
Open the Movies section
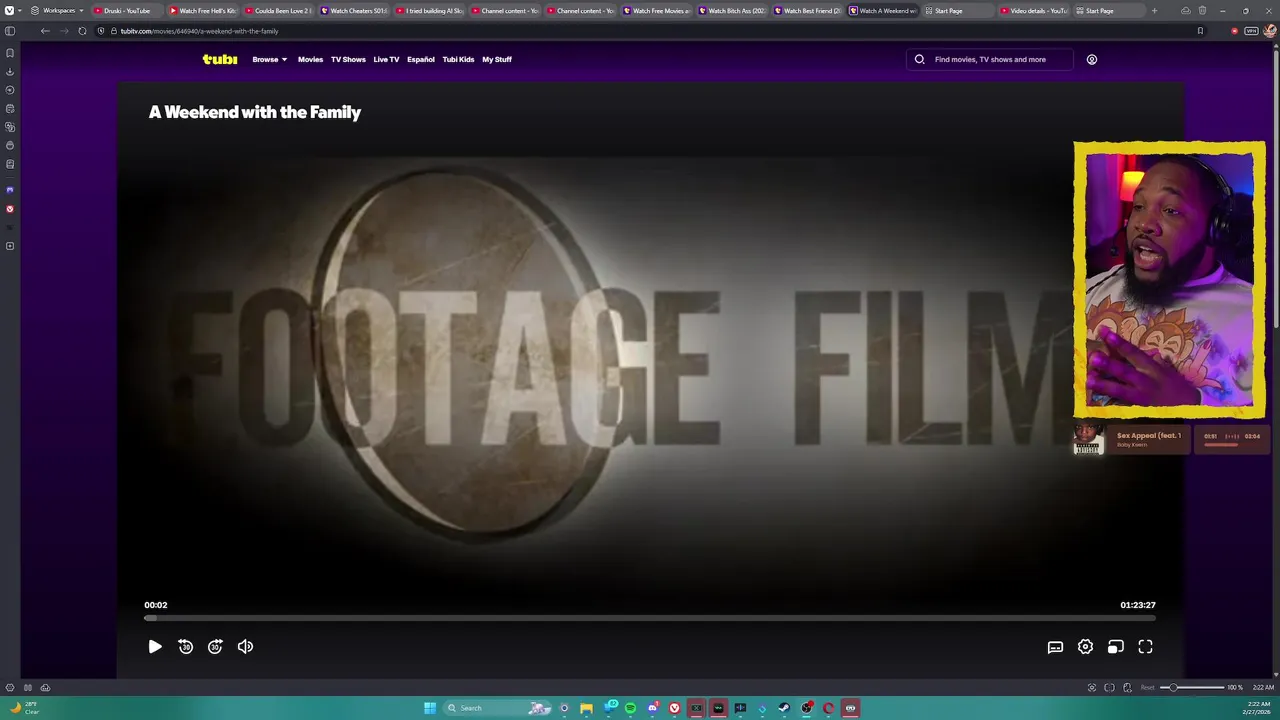coord(310,59)
